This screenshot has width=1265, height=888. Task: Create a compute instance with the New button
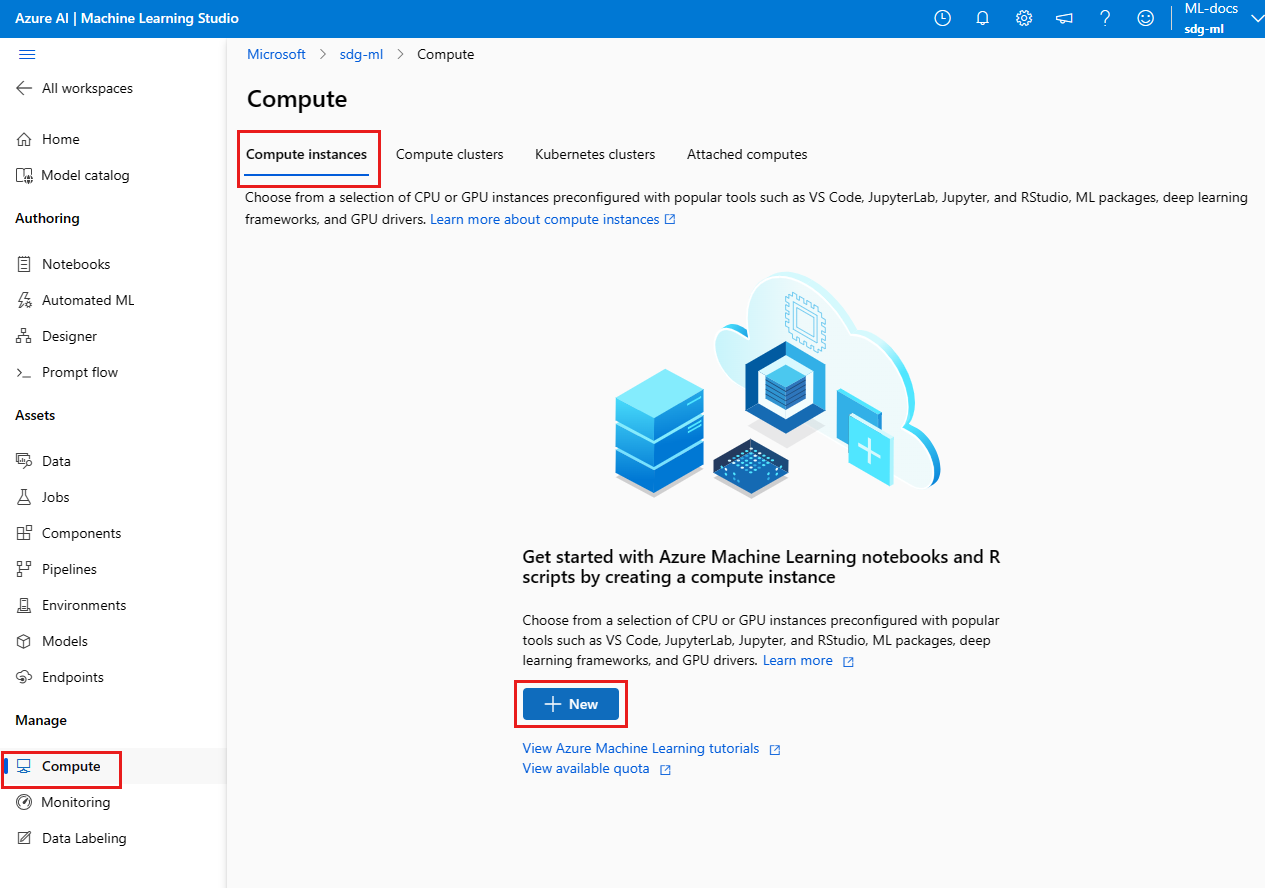click(x=570, y=703)
